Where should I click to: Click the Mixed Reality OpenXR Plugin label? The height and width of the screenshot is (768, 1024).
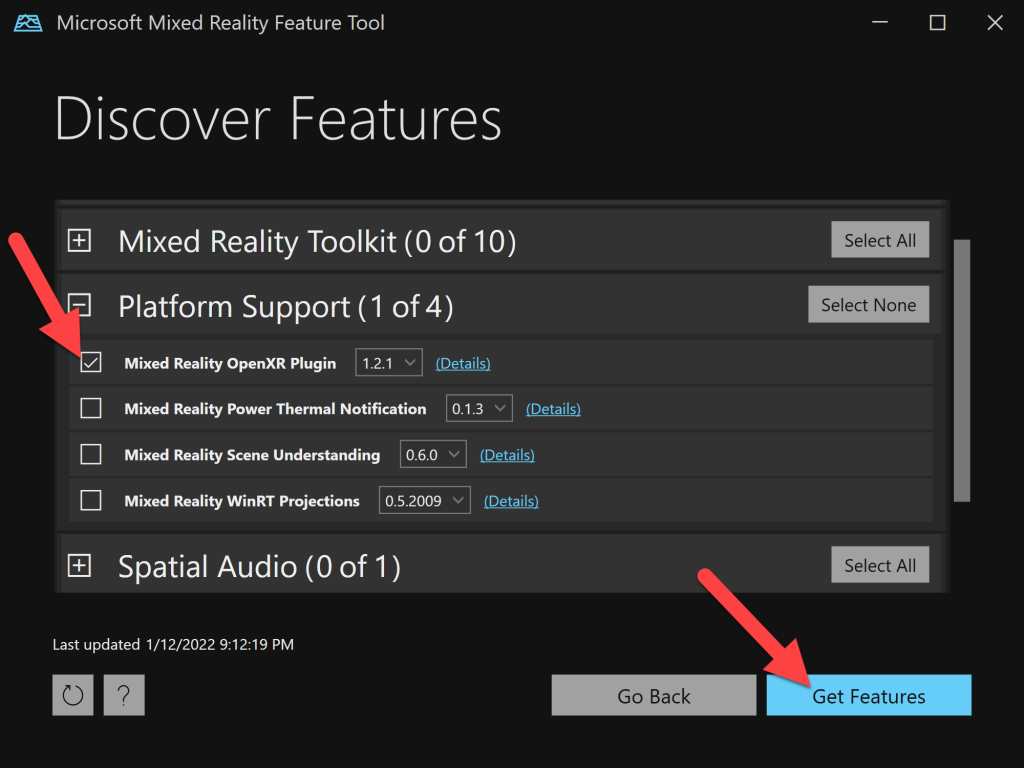pos(230,363)
